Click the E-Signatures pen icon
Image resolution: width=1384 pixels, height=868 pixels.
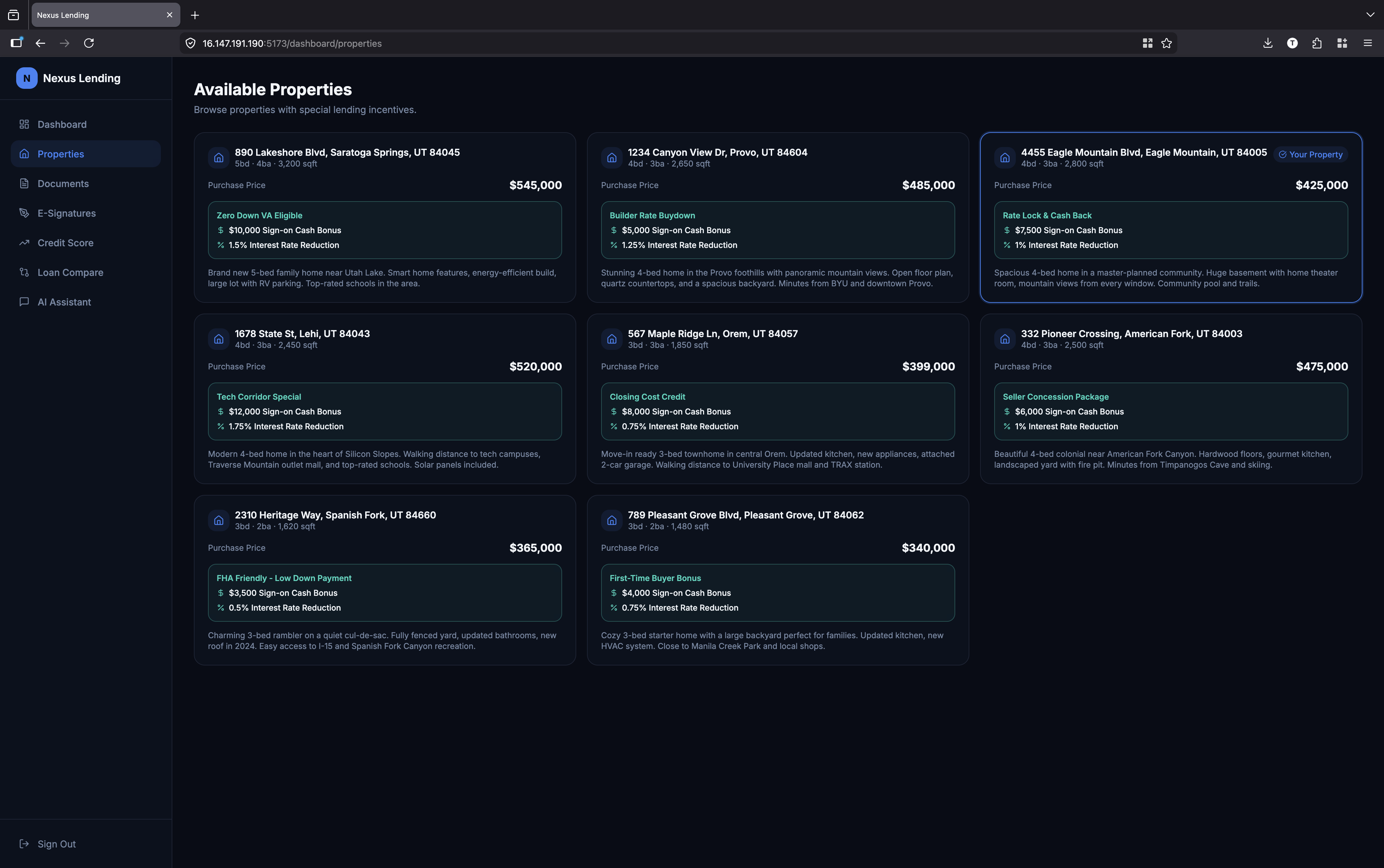24,213
